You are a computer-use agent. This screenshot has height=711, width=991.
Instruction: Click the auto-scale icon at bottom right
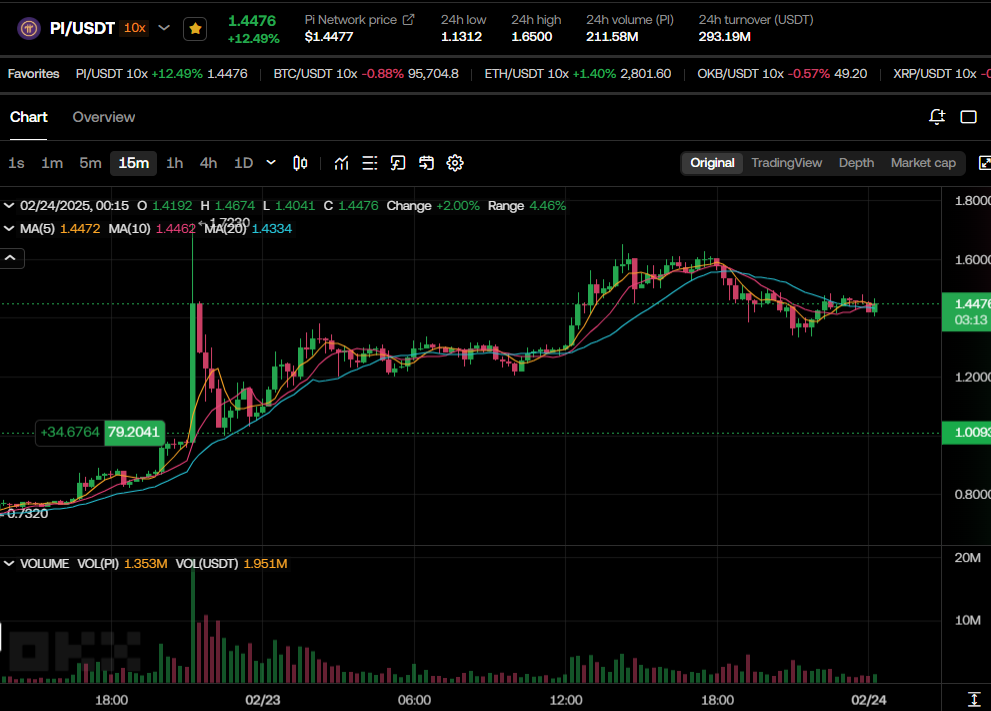(974, 699)
